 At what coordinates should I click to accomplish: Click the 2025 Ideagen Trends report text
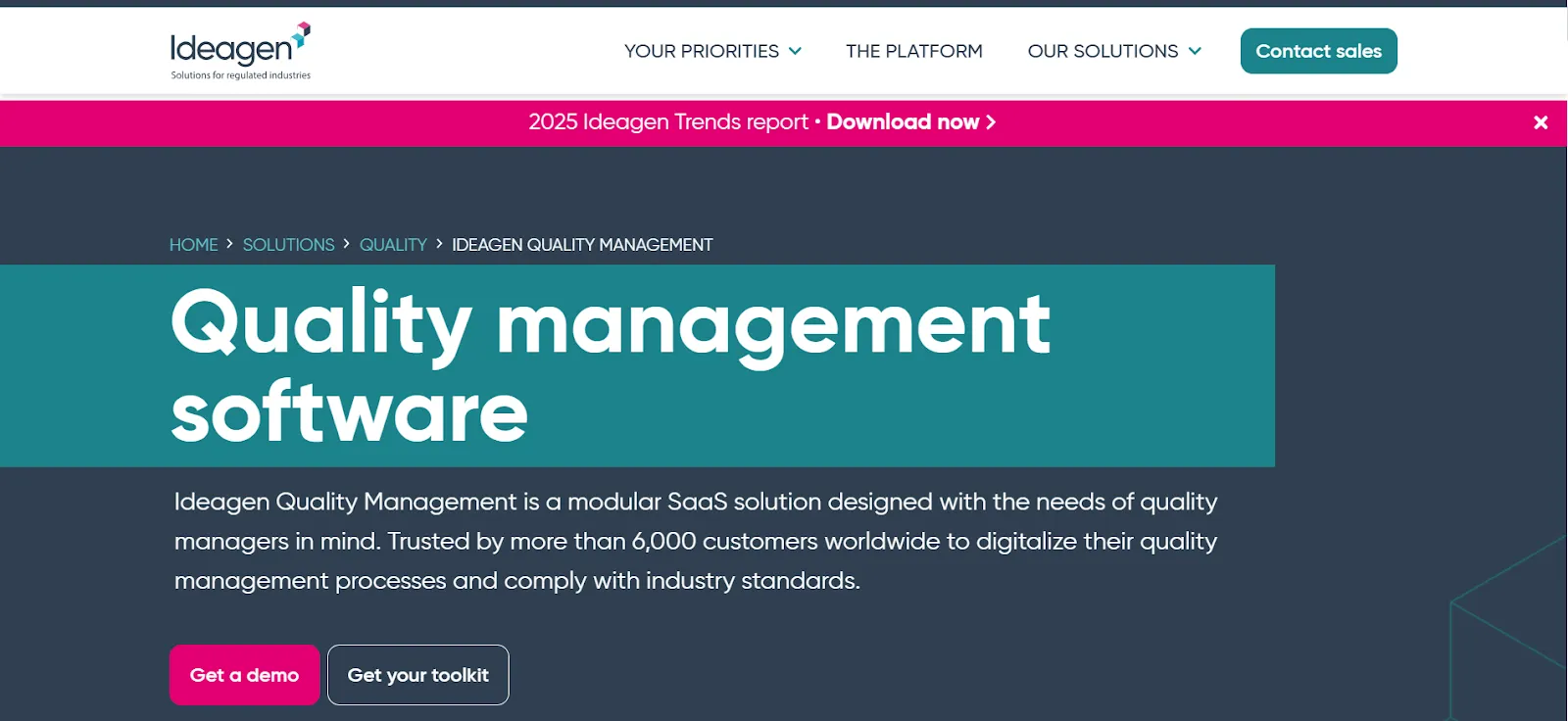(668, 121)
